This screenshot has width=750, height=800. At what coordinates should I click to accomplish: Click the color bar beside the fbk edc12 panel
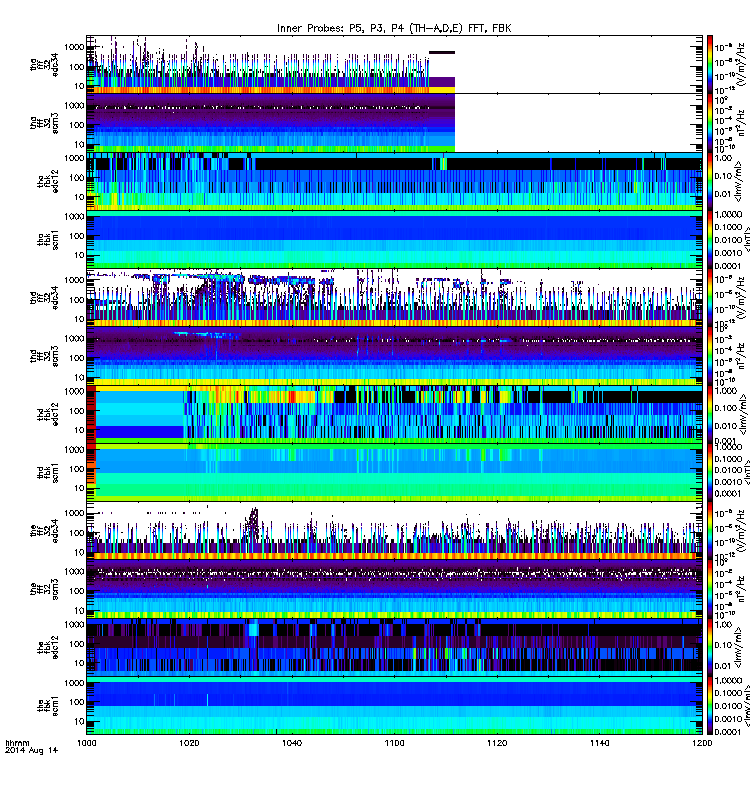click(710, 647)
